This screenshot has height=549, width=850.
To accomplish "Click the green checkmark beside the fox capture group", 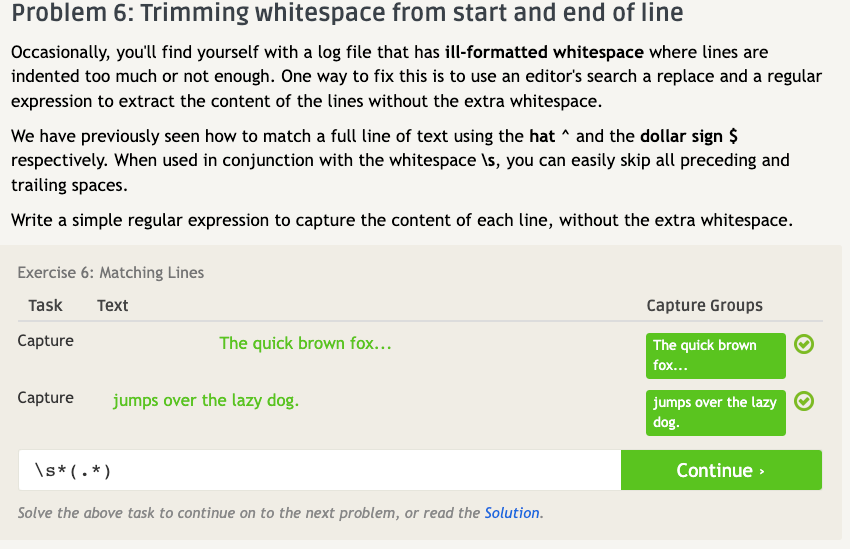I will click(803, 345).
